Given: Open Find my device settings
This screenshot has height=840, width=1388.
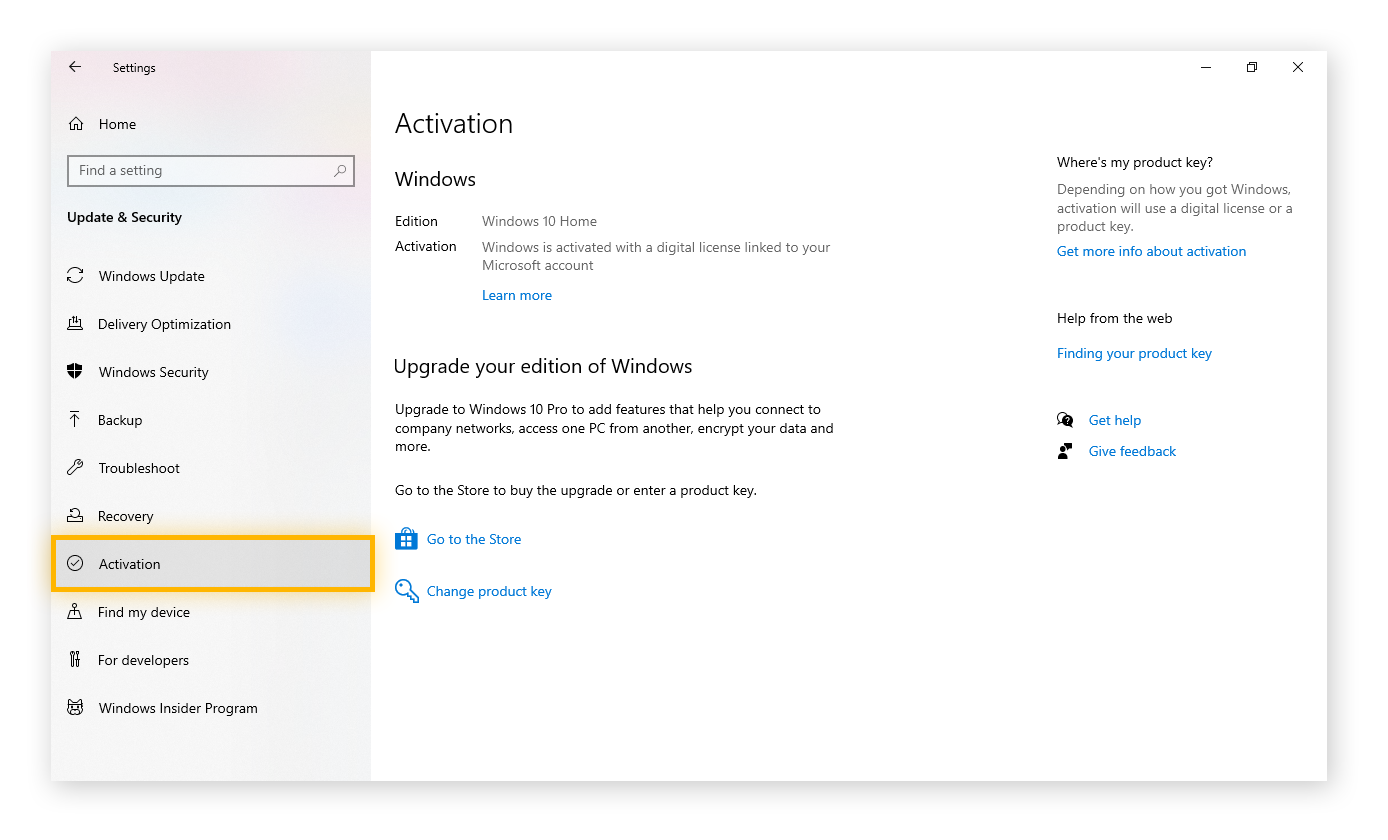Looking at the screenshot, I should click(76, 612).
